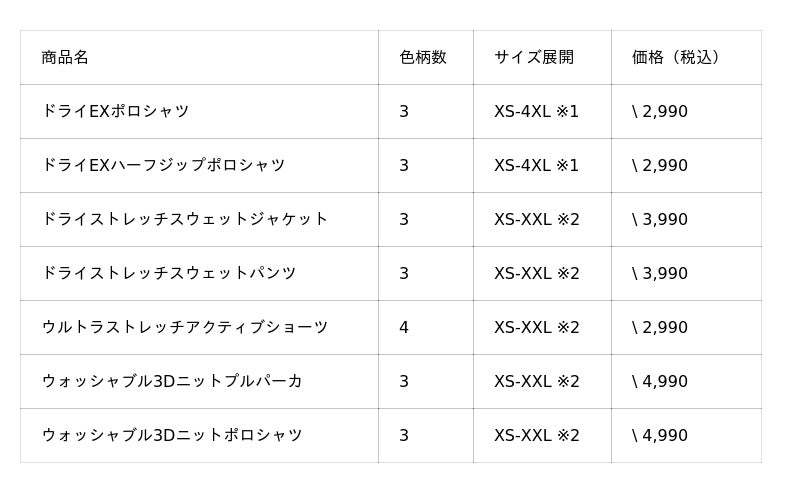Click the size range for ドライEXポロシャツ
Image resolution: width=800 pixels, height=493 pixels.
(536, 111)
